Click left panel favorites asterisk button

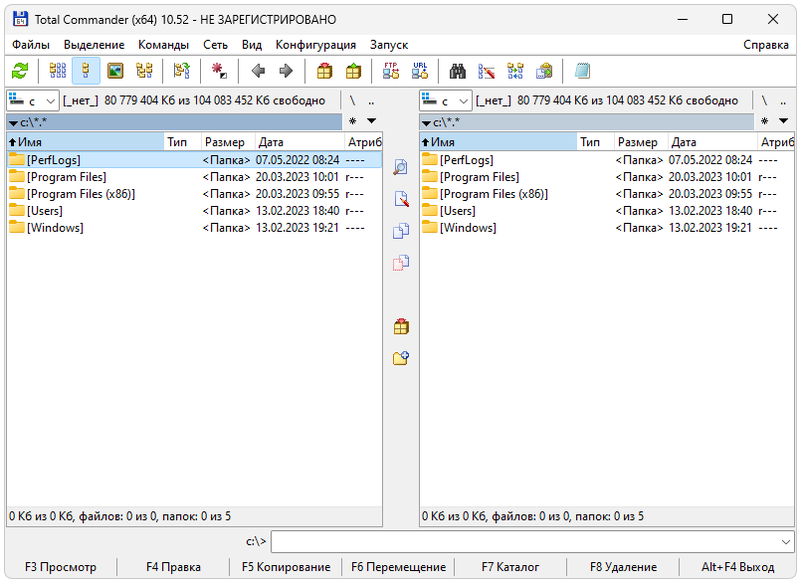click(353, 121)
